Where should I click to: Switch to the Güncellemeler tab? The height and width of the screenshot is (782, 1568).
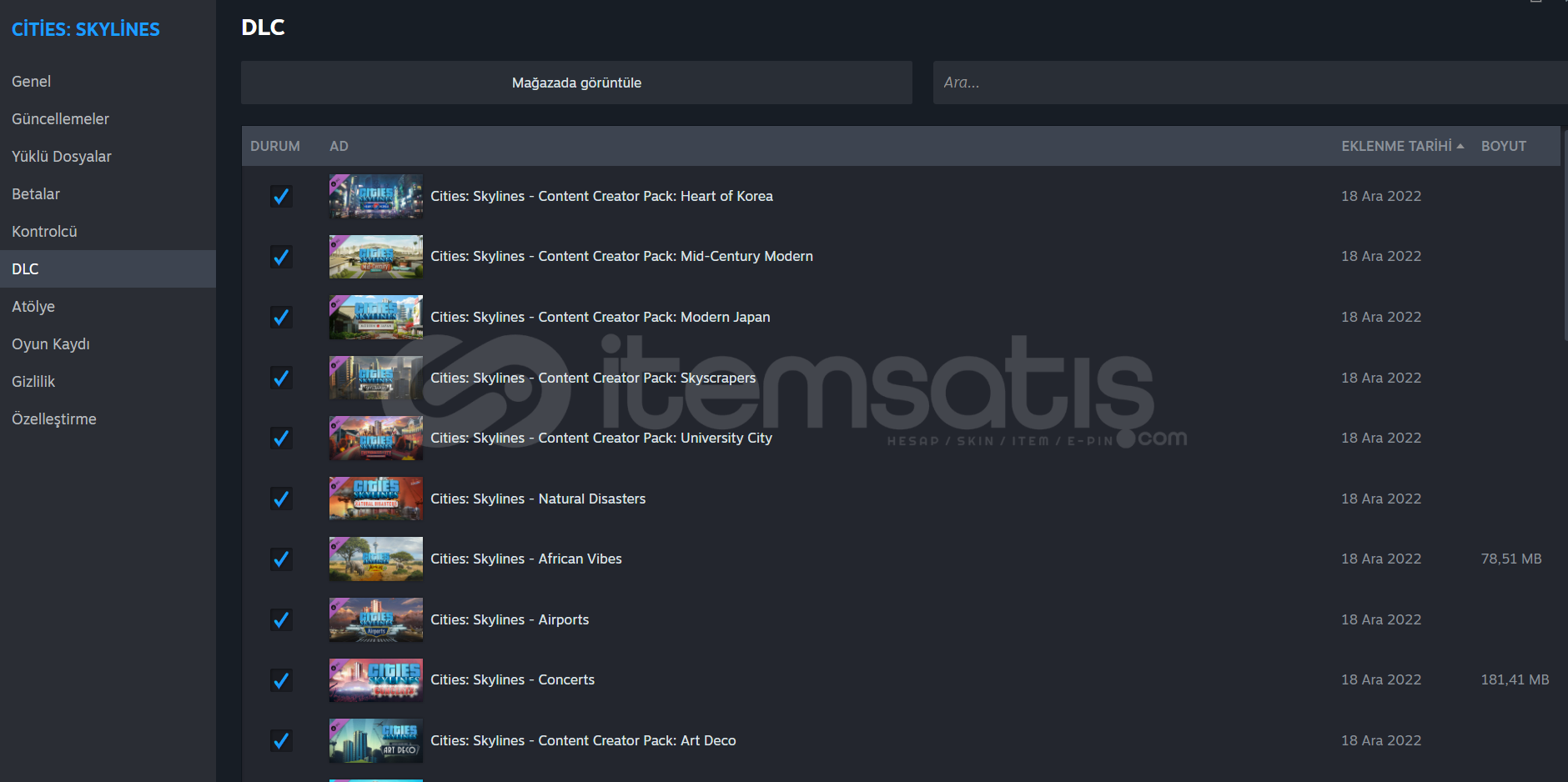tap(108, 119)
